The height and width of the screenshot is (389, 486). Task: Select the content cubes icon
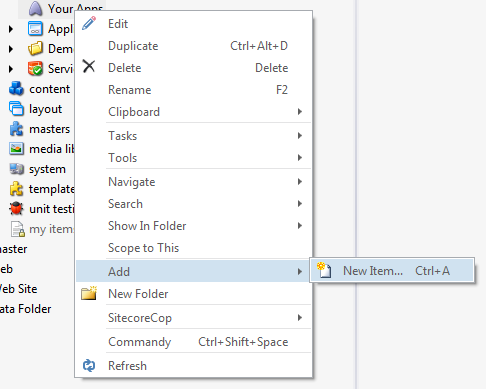click(16, 89)
